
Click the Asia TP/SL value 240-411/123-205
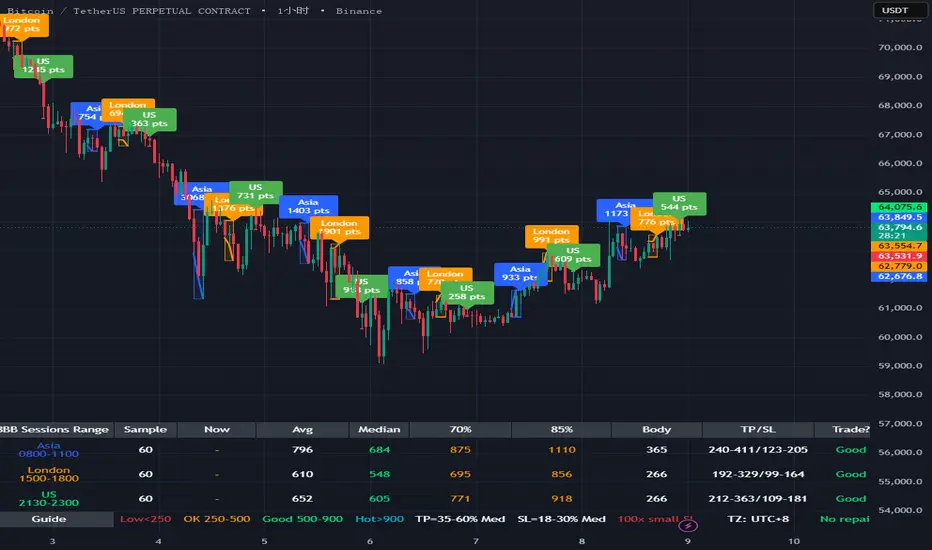point(758,450)
